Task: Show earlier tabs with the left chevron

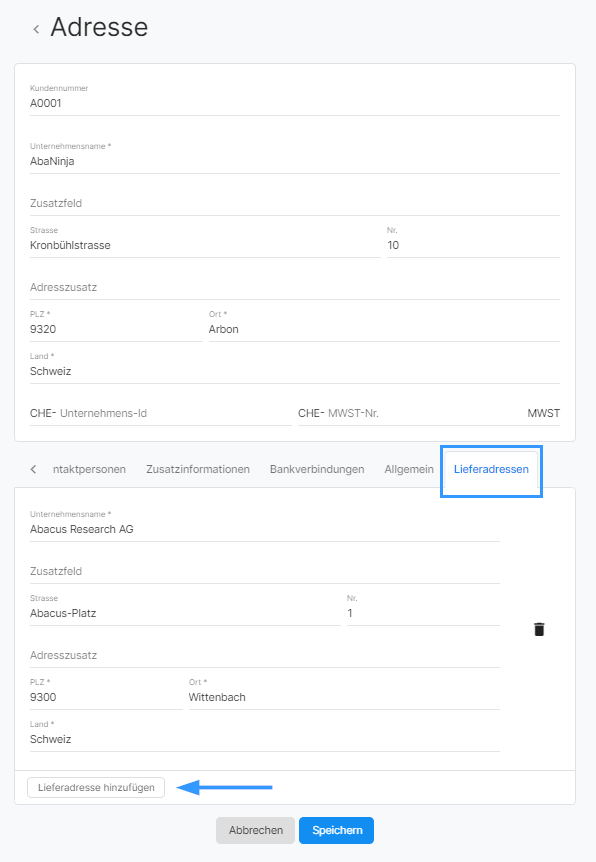Action: click(x=34, y=469)
